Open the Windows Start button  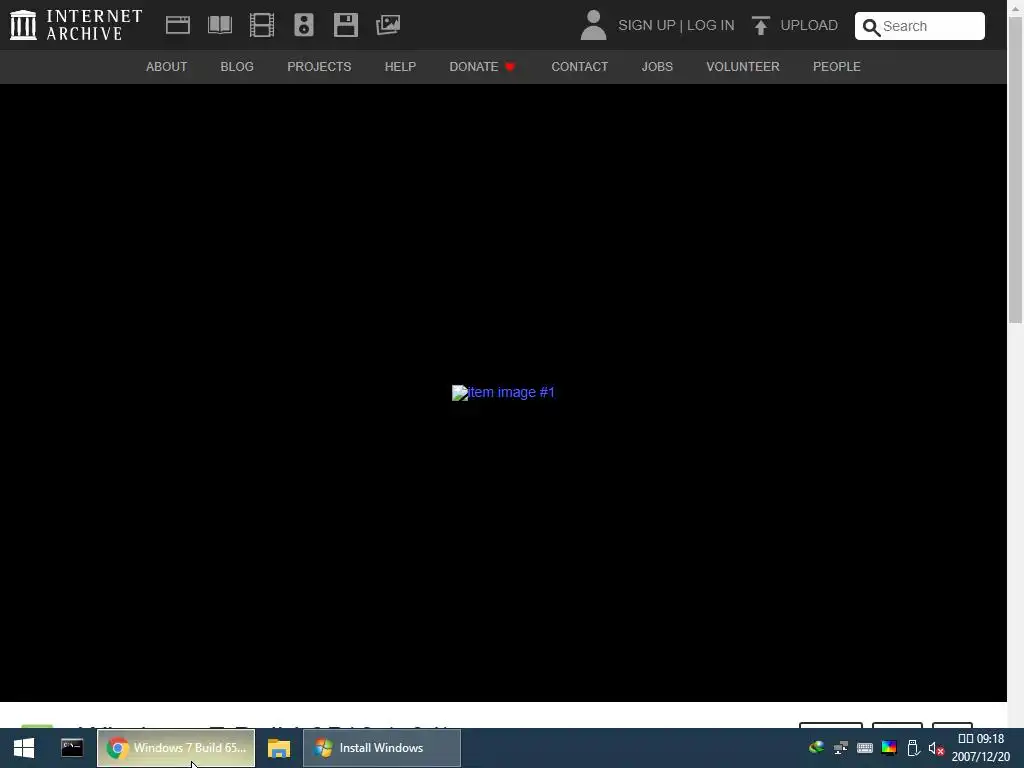[24, 748]
